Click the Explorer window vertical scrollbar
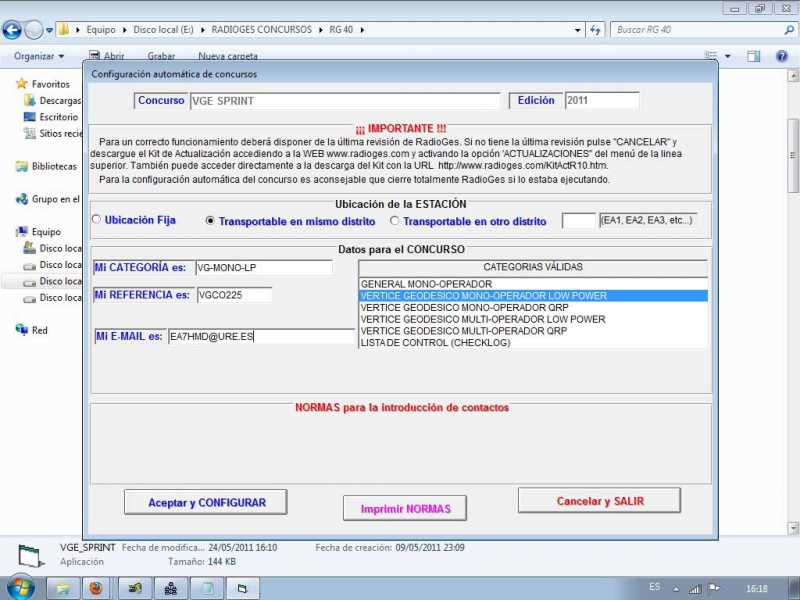800x600 pixels. 793,150
